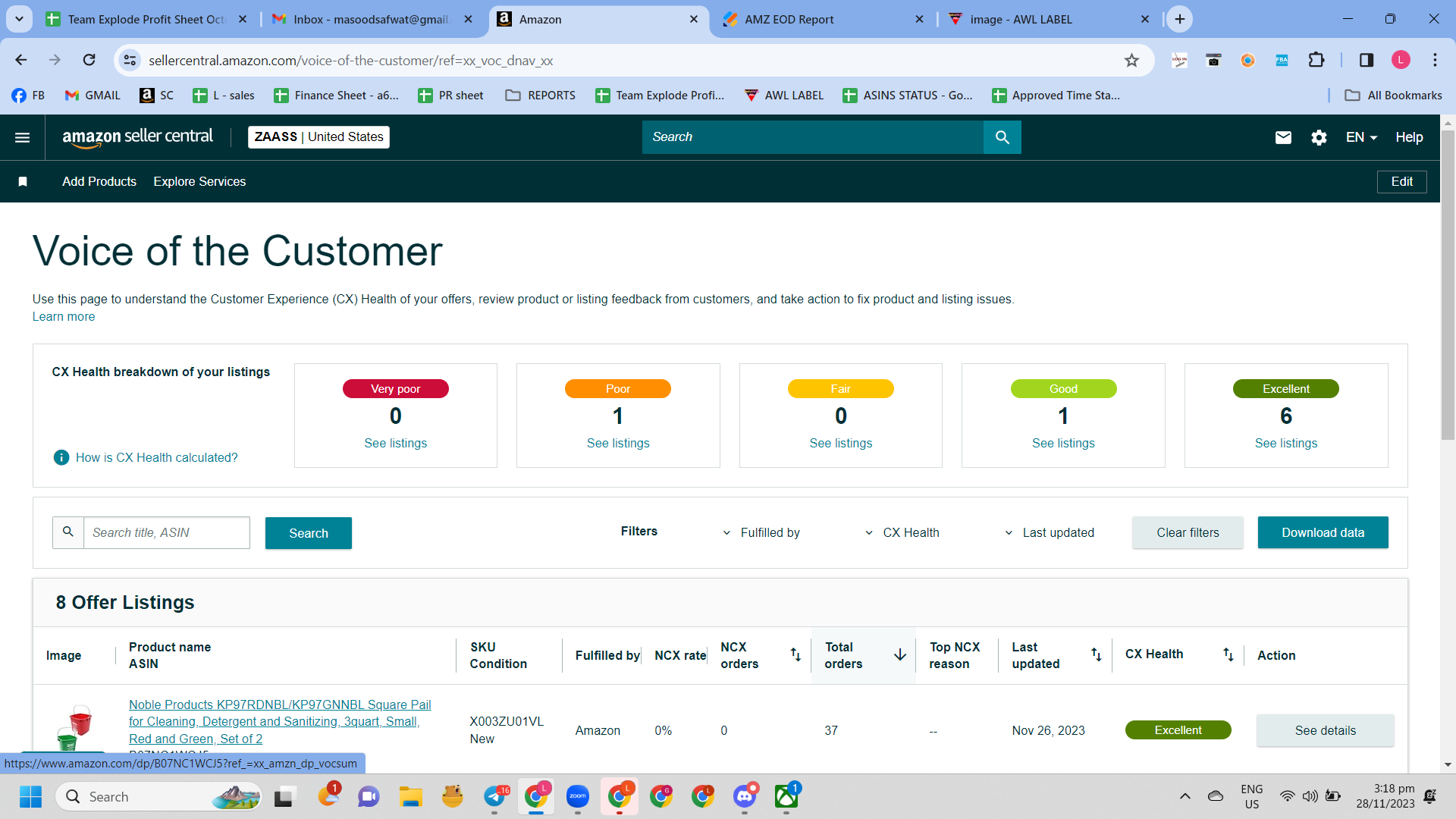Open the Windows Start menu

click(30, 796)
